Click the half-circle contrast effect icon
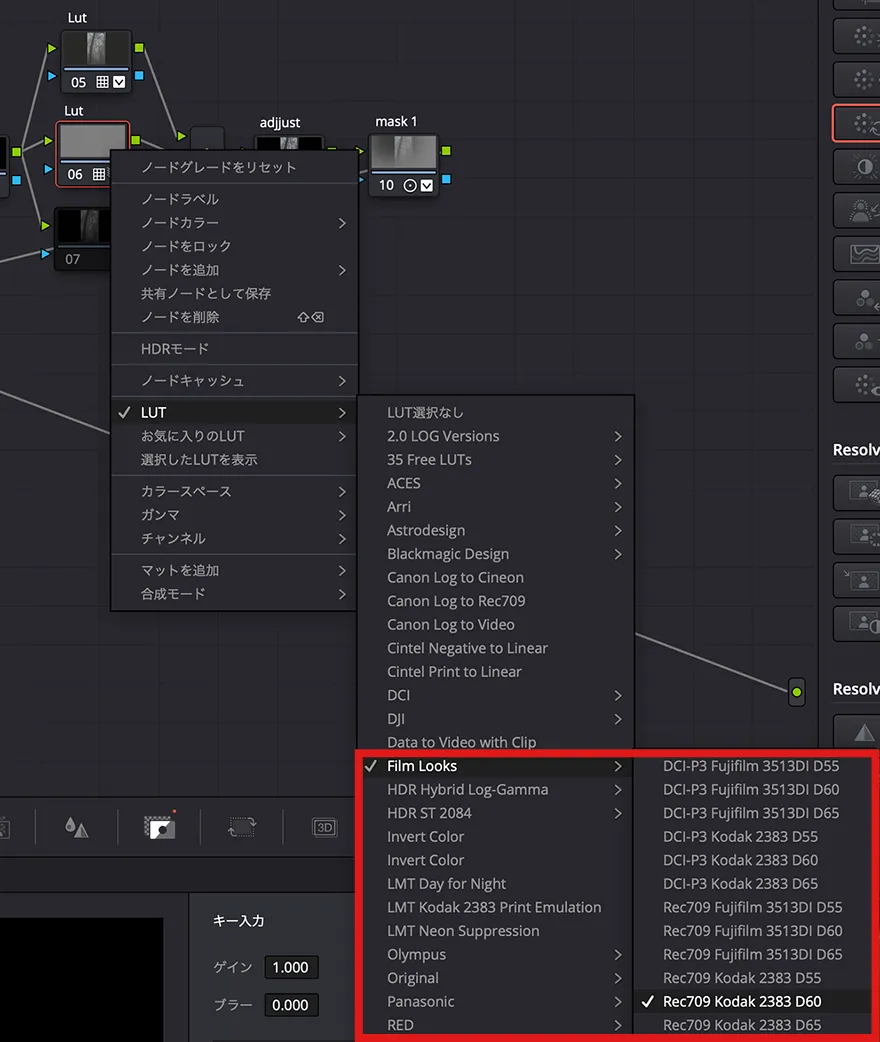The height and width of the screenshot is (1042, 880). tap(856, 167)
